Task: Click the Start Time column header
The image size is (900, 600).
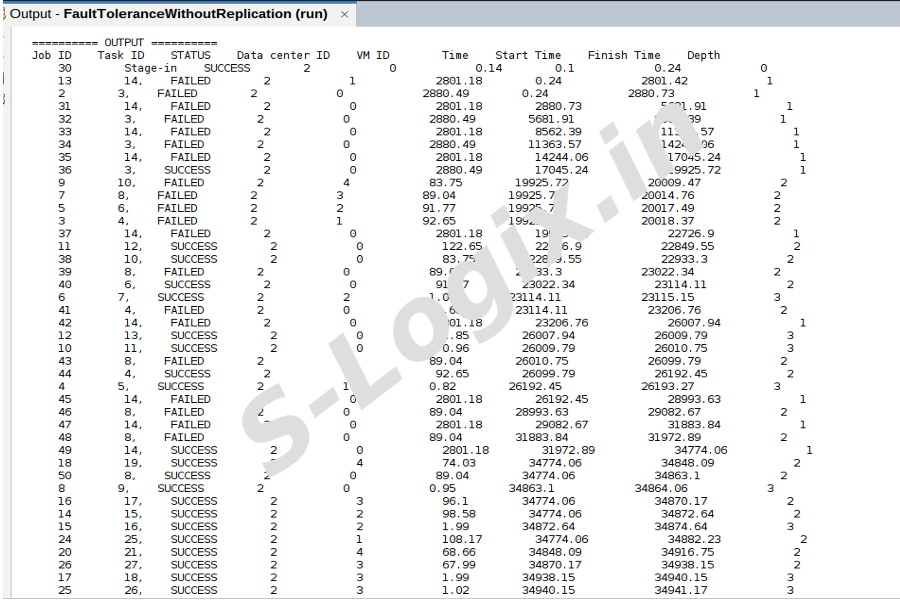Action: point(528,56)
